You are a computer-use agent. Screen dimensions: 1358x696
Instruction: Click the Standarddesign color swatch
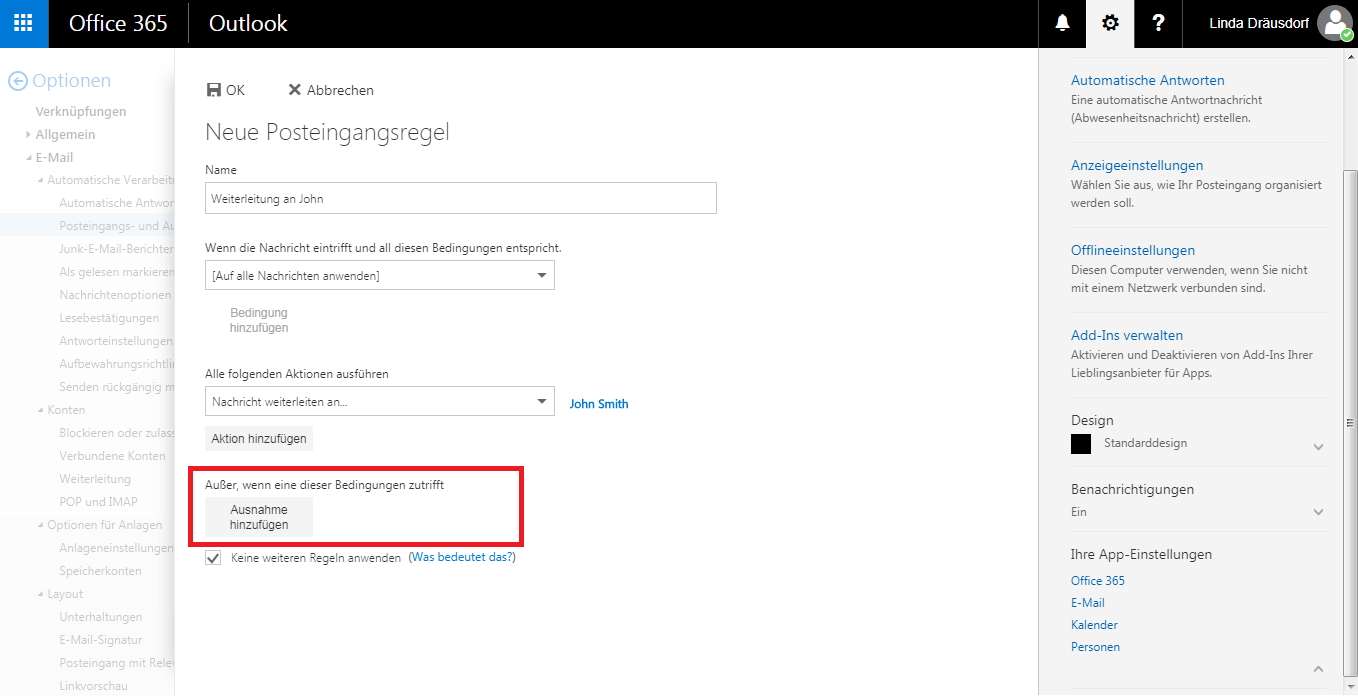1080,443
